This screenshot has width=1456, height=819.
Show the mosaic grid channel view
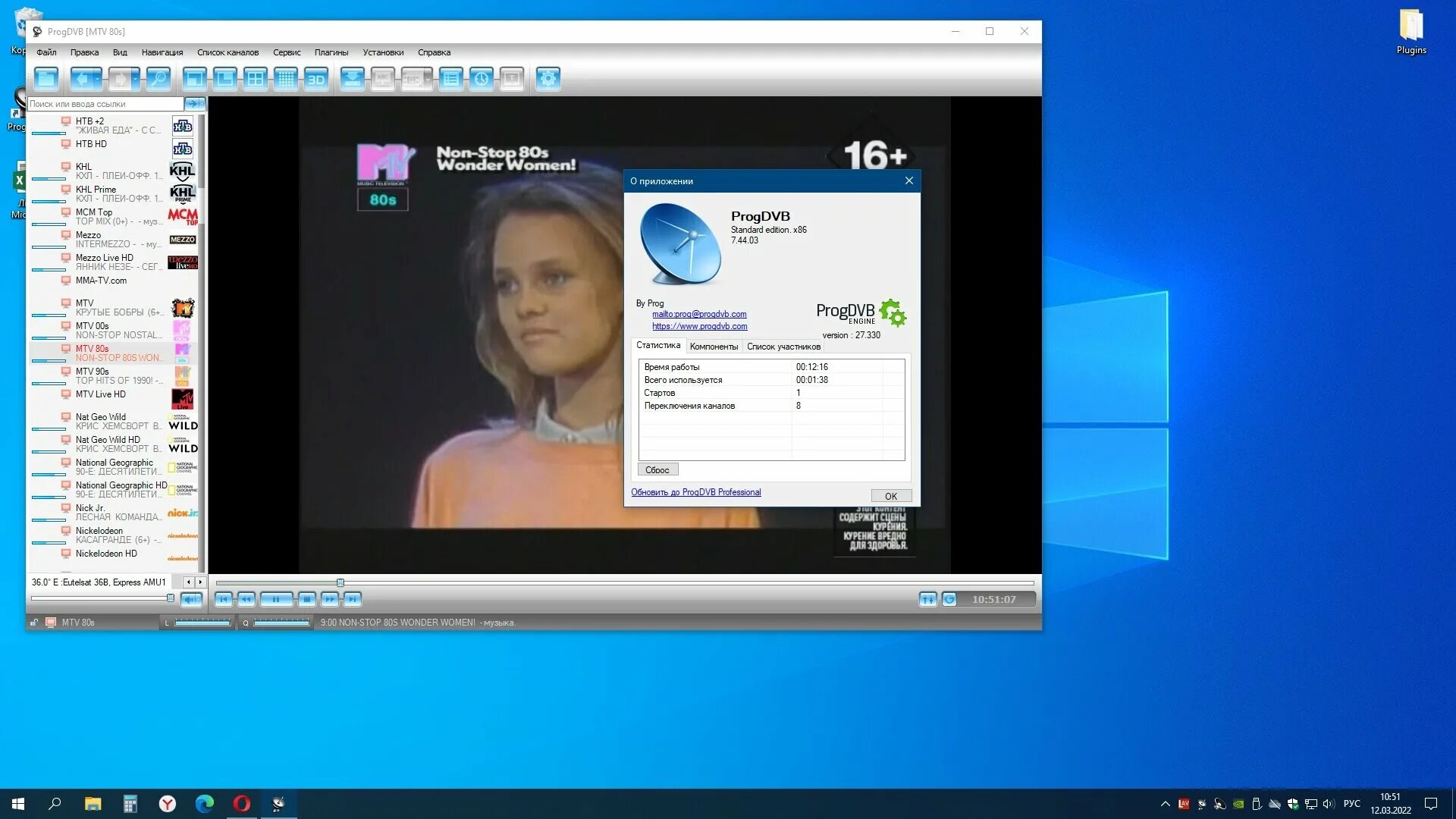pos(286,79)
